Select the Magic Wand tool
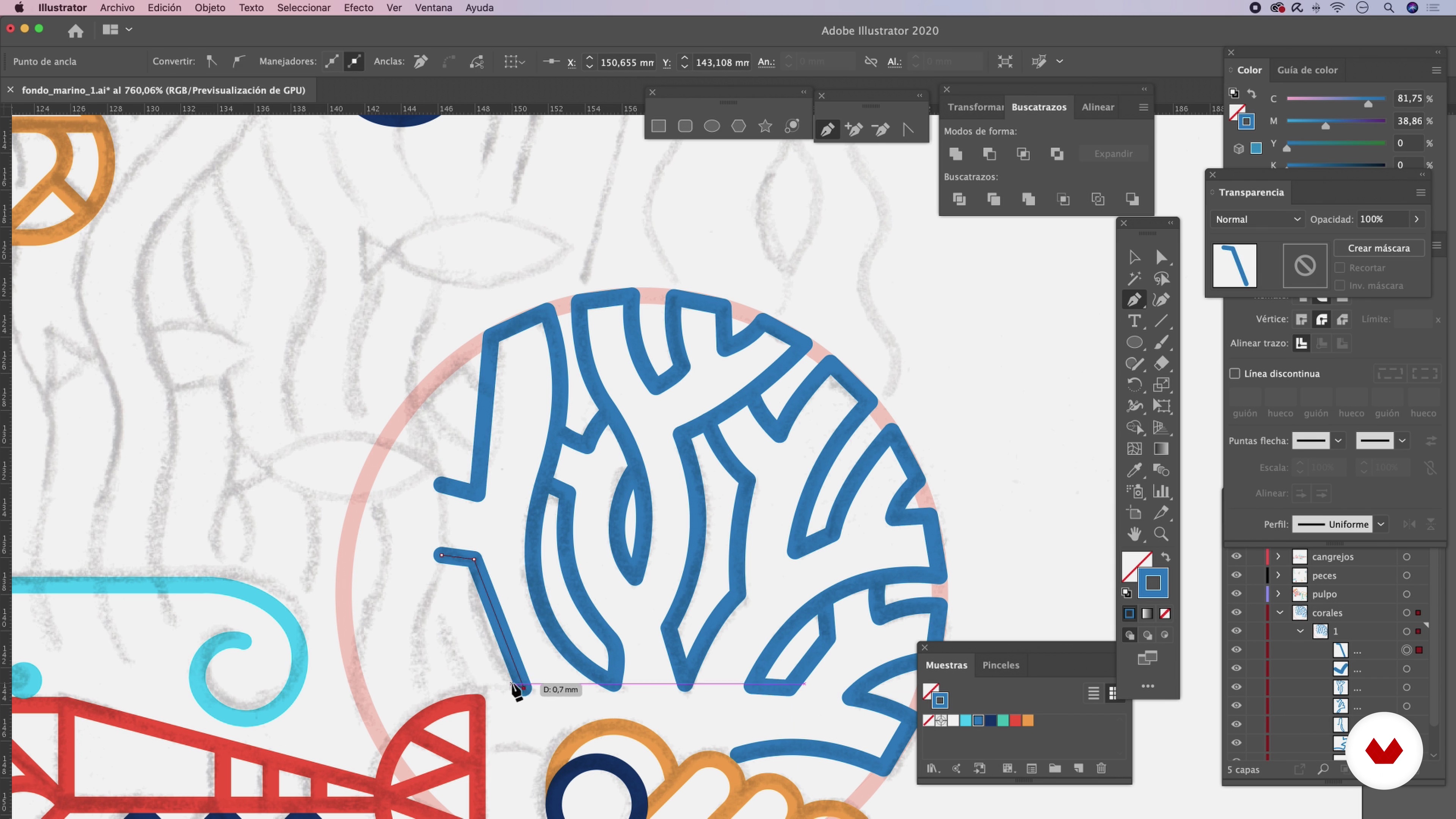 coord(1134,279)
